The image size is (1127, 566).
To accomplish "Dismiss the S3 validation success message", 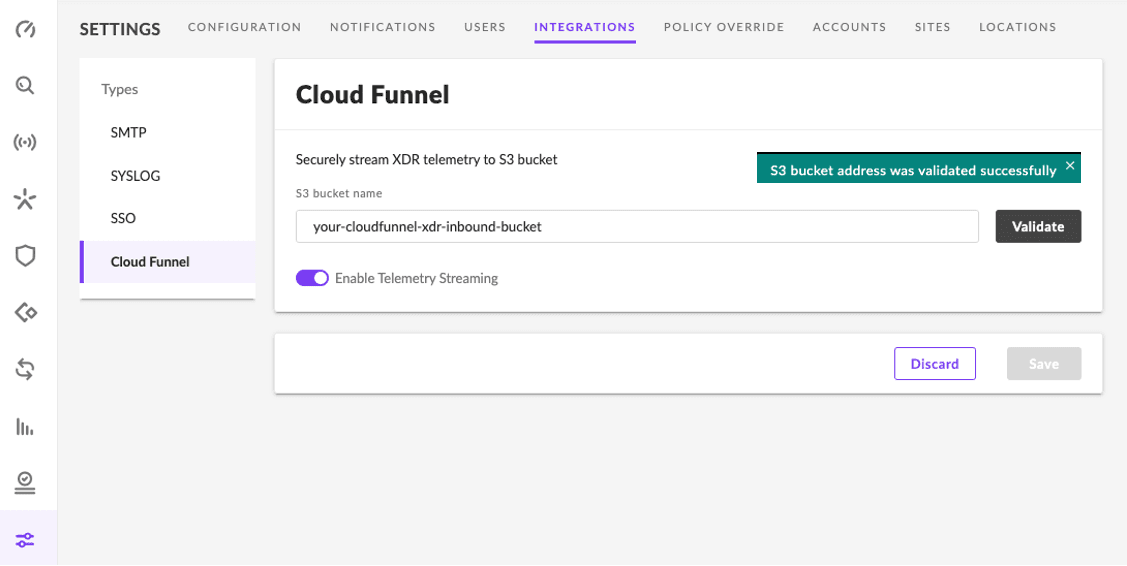I will coord(1070,166).
